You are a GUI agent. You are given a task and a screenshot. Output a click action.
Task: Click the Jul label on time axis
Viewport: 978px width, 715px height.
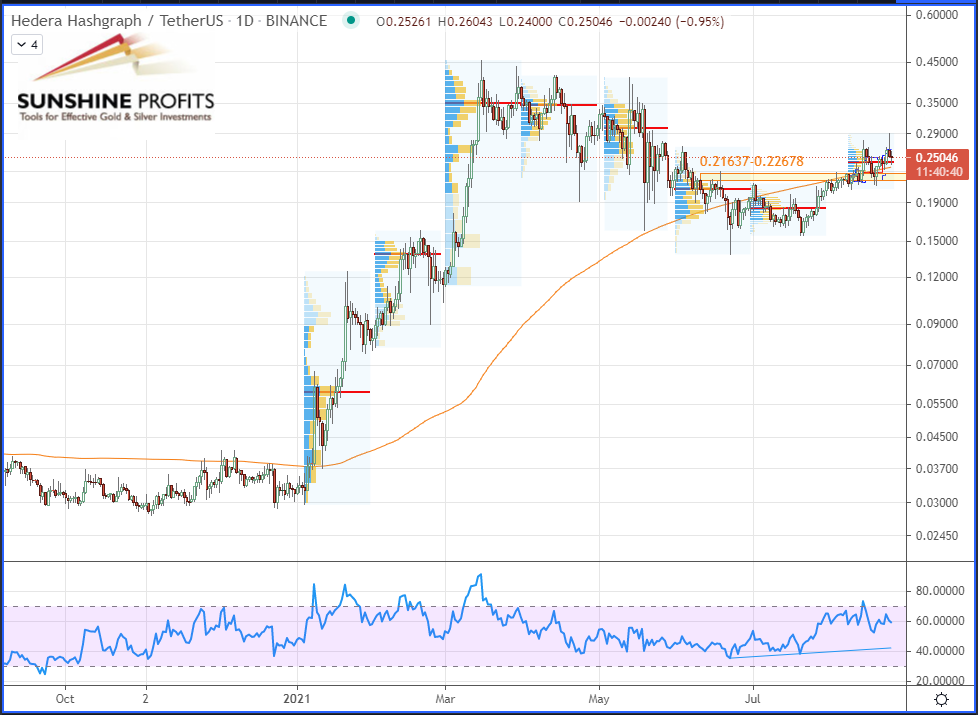753,698
